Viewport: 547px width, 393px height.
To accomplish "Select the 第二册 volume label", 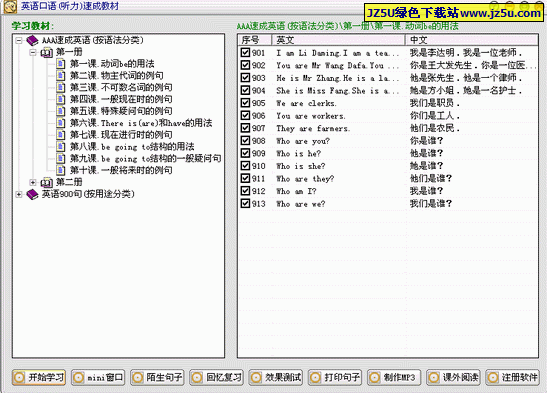I will 69,182.
